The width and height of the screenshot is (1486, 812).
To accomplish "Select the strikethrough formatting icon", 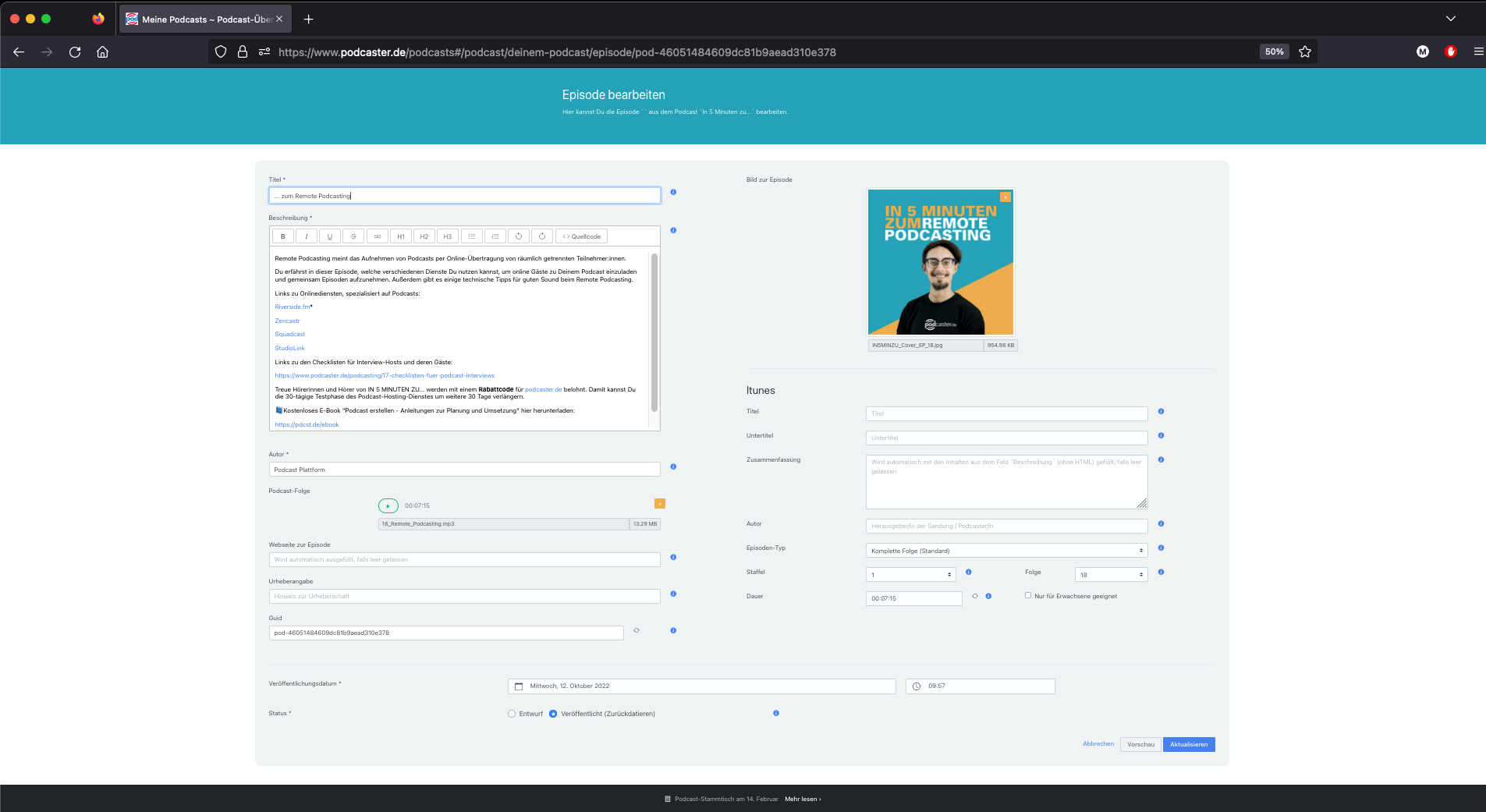I will [353, 236].
